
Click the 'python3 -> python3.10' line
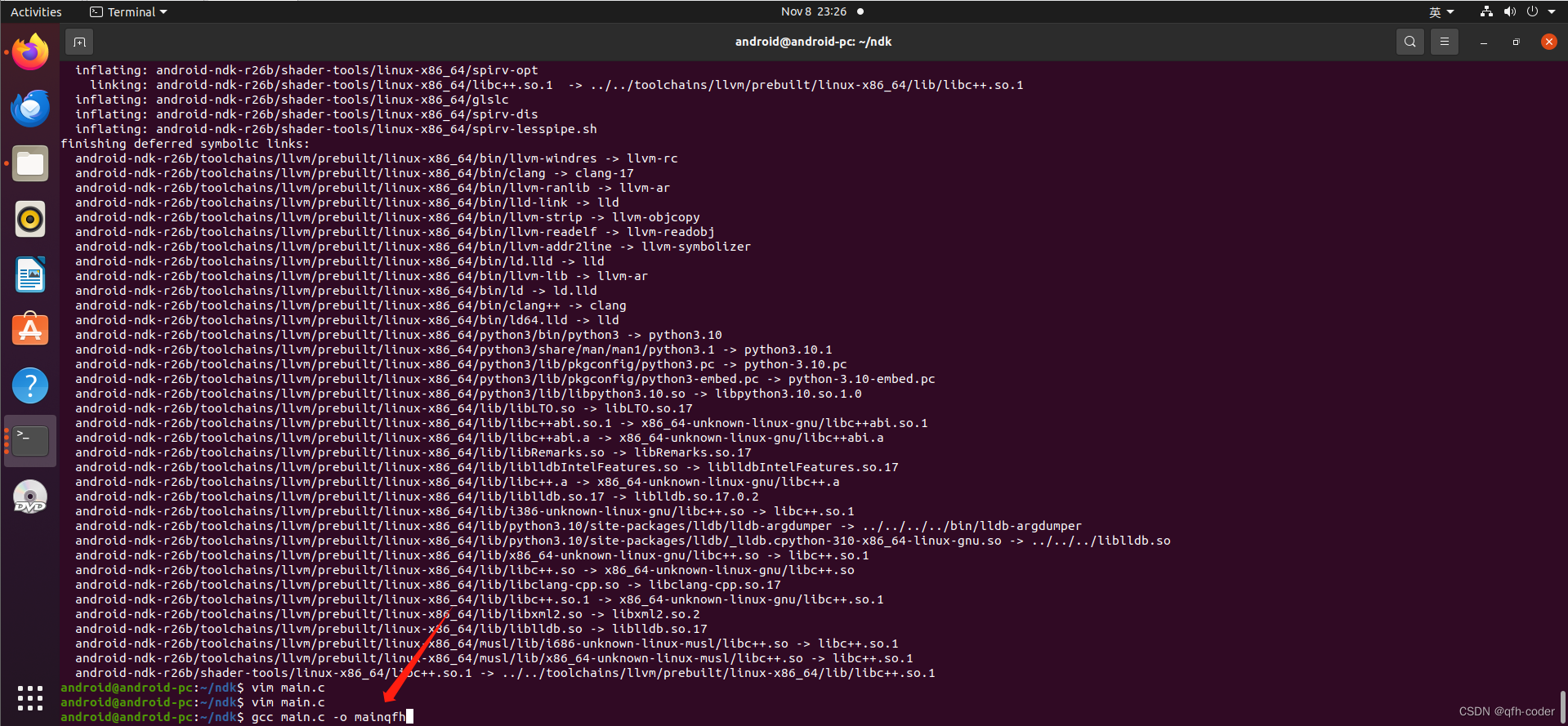tap(399, 335)
